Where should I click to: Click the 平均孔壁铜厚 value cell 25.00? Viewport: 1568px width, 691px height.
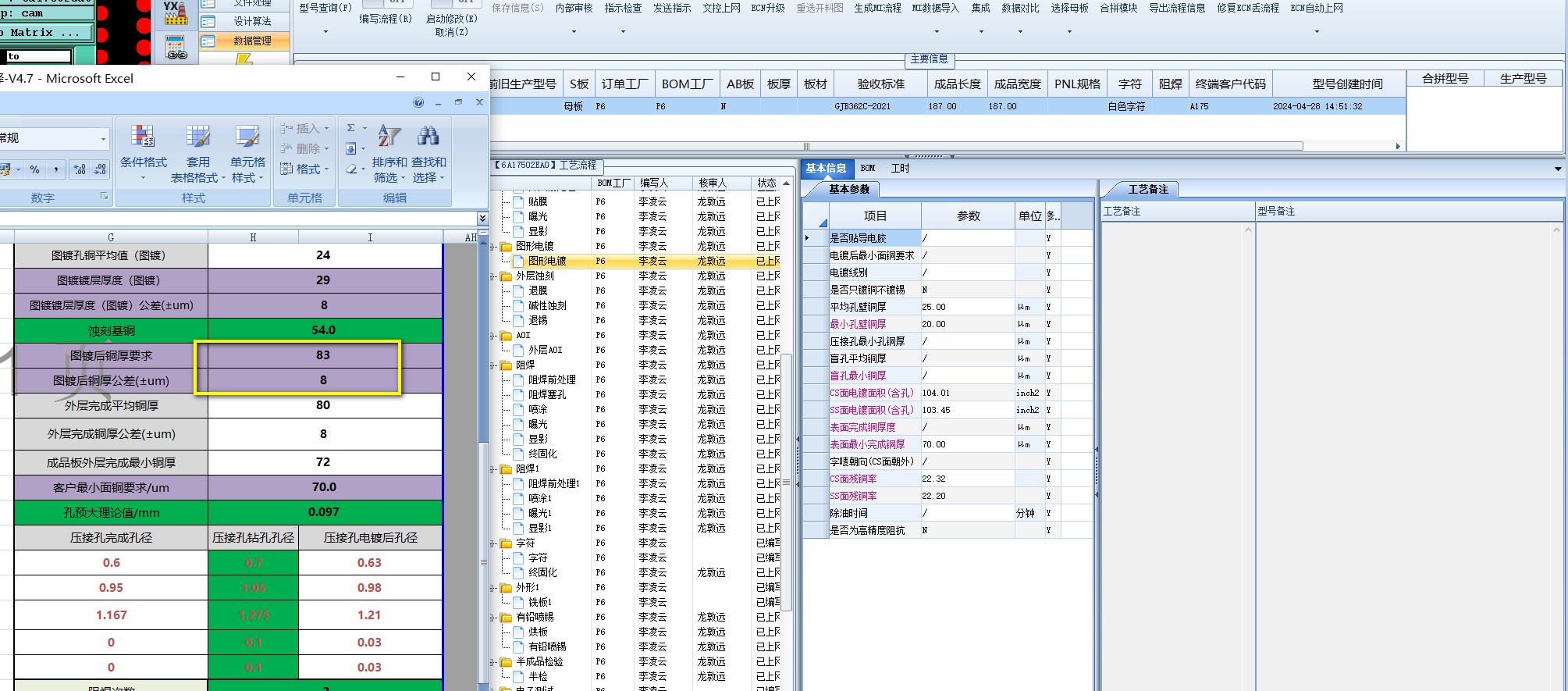pyautogui.click(x=967, y=307)
